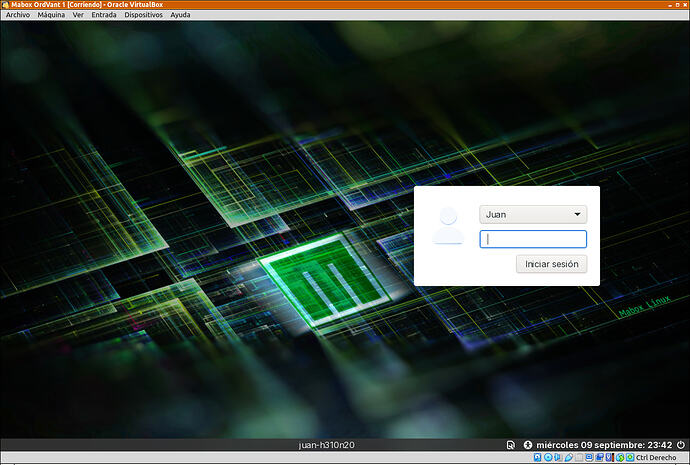The width and height of the screenshot is (690, 465).
Task: Open the Entrada menu
Action: click(x=104, y=15)
